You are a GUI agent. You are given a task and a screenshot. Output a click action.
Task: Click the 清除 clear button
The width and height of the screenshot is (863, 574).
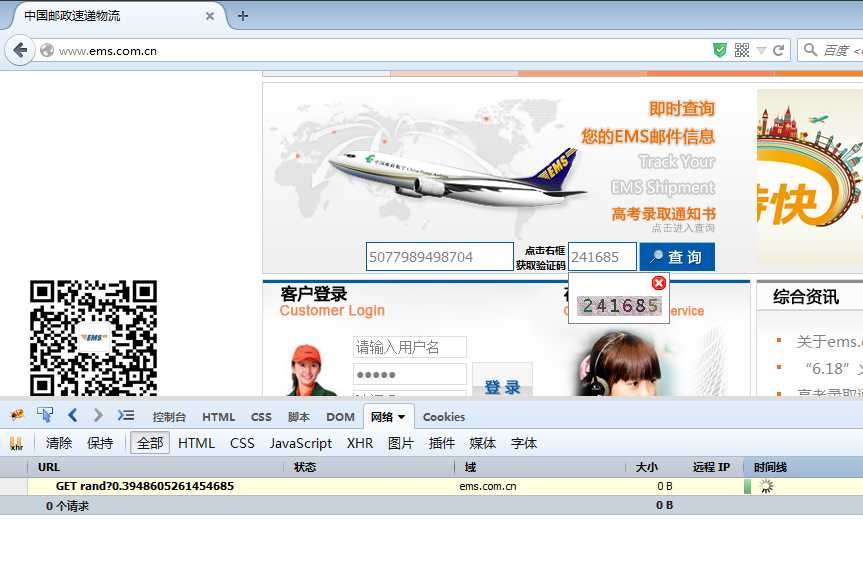[x=59, y=443]
